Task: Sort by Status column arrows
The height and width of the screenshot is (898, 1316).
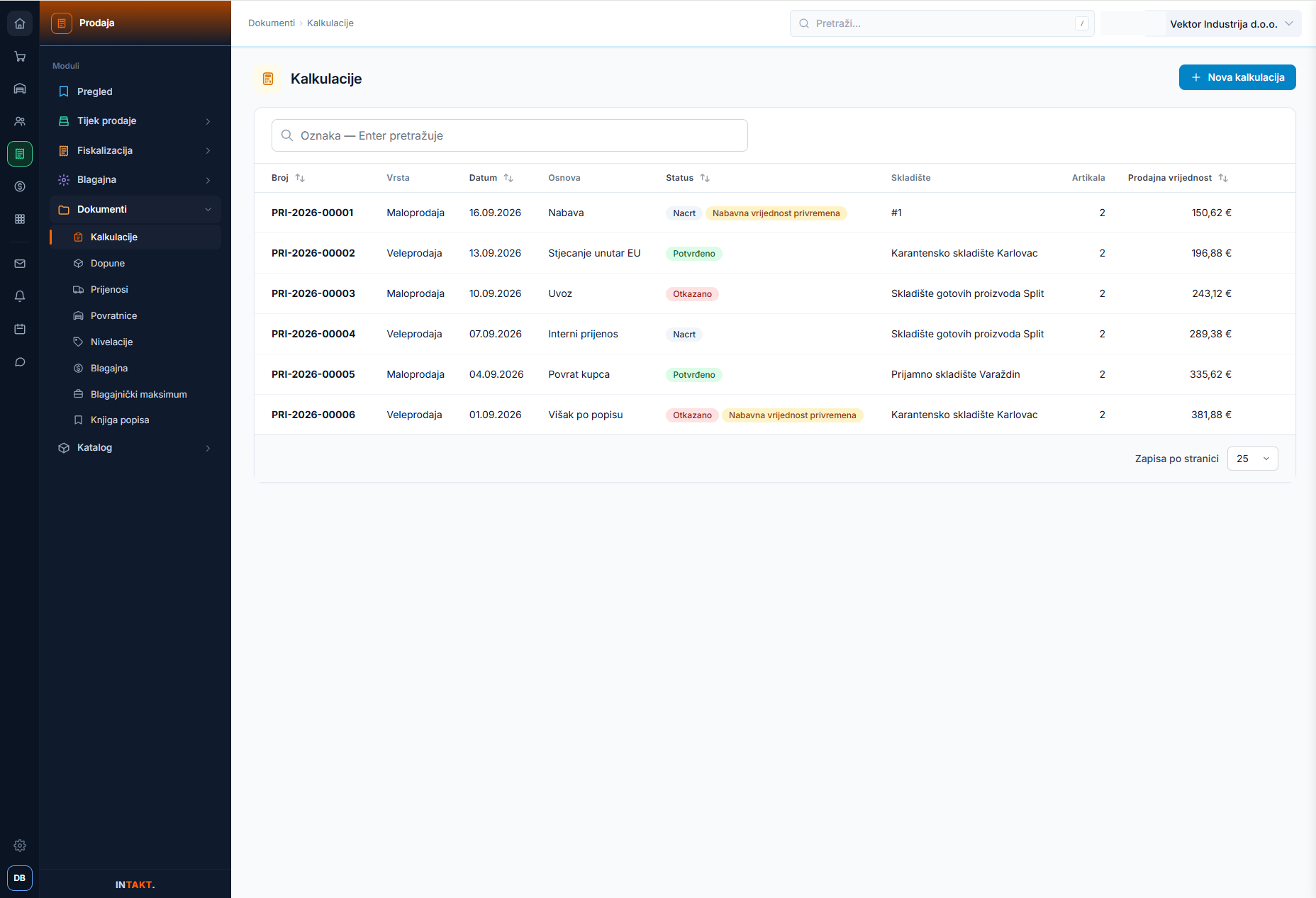Action: (705, 178)
